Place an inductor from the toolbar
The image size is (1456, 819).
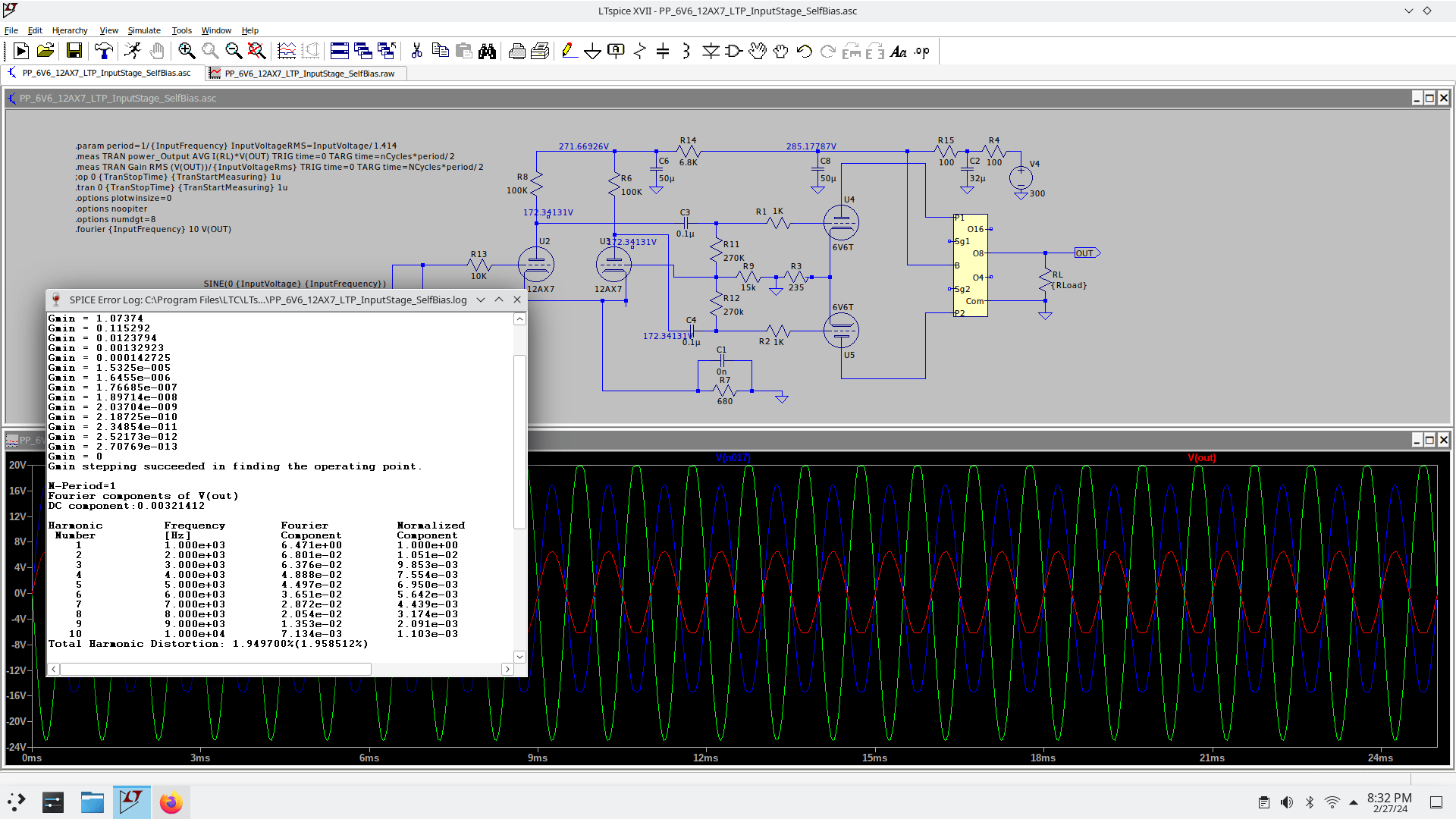coord(686,51)
